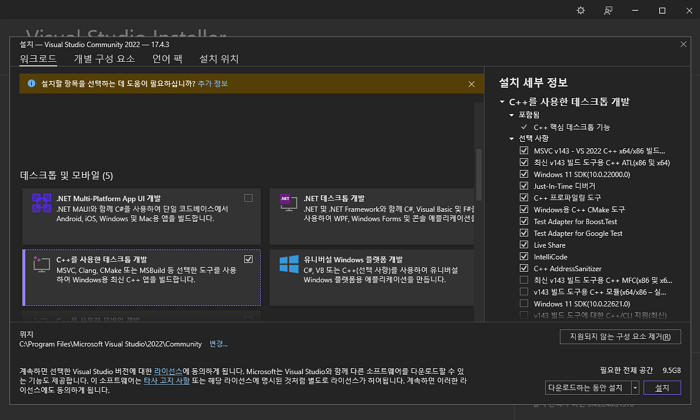
Task: Uncheck the IntelliCode component
Action: click(x=524, y=256)
